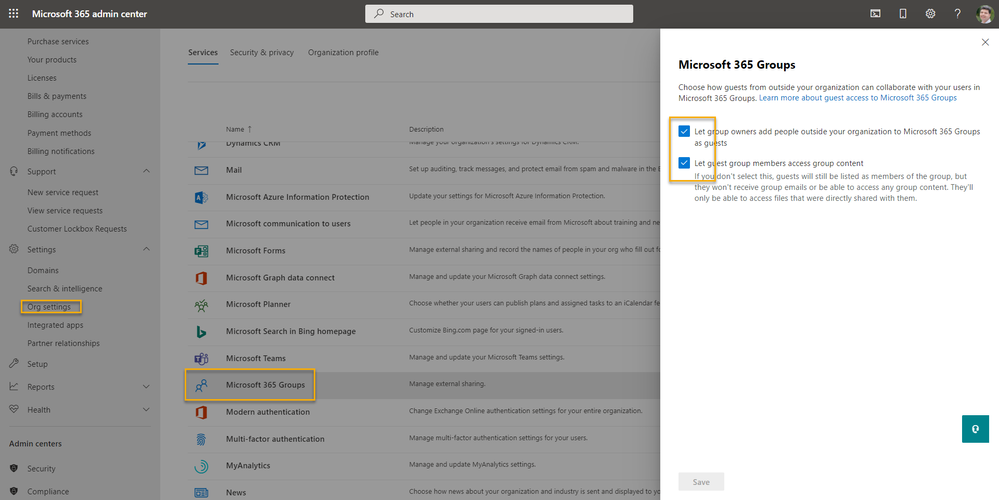Screen dimensions: 999x500
Task: Click the Save button
Action: click(701, 482)
